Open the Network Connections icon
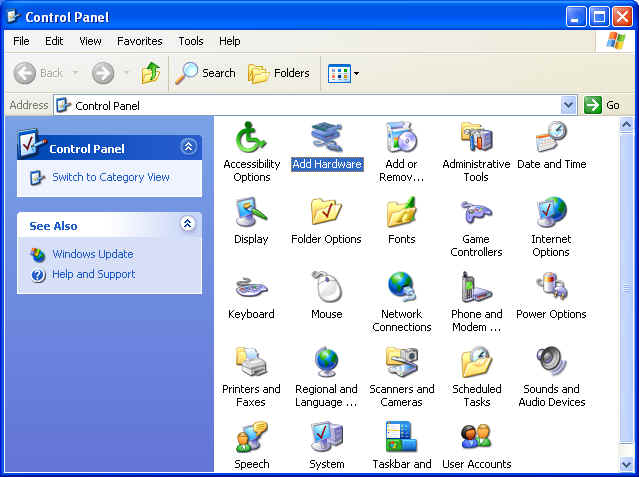Viewport: 639px width, 477px height. (401, 288)
